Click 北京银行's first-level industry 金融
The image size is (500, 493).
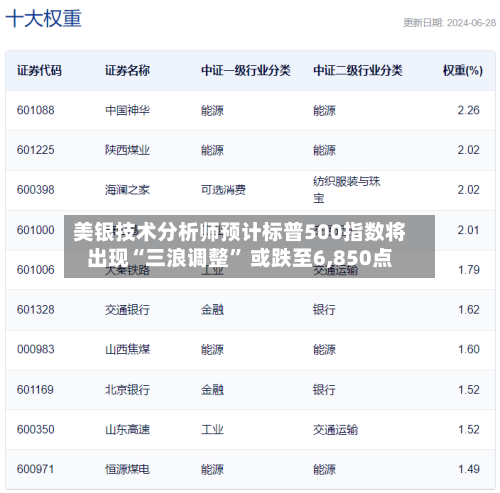[x=212, y=390]
